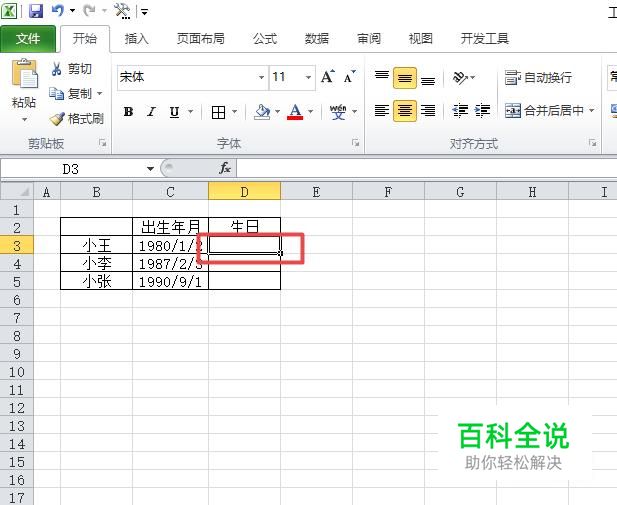Click the phonetic guide wén icon
This screenshot has width=617, height=505.
tap(338, 112)
